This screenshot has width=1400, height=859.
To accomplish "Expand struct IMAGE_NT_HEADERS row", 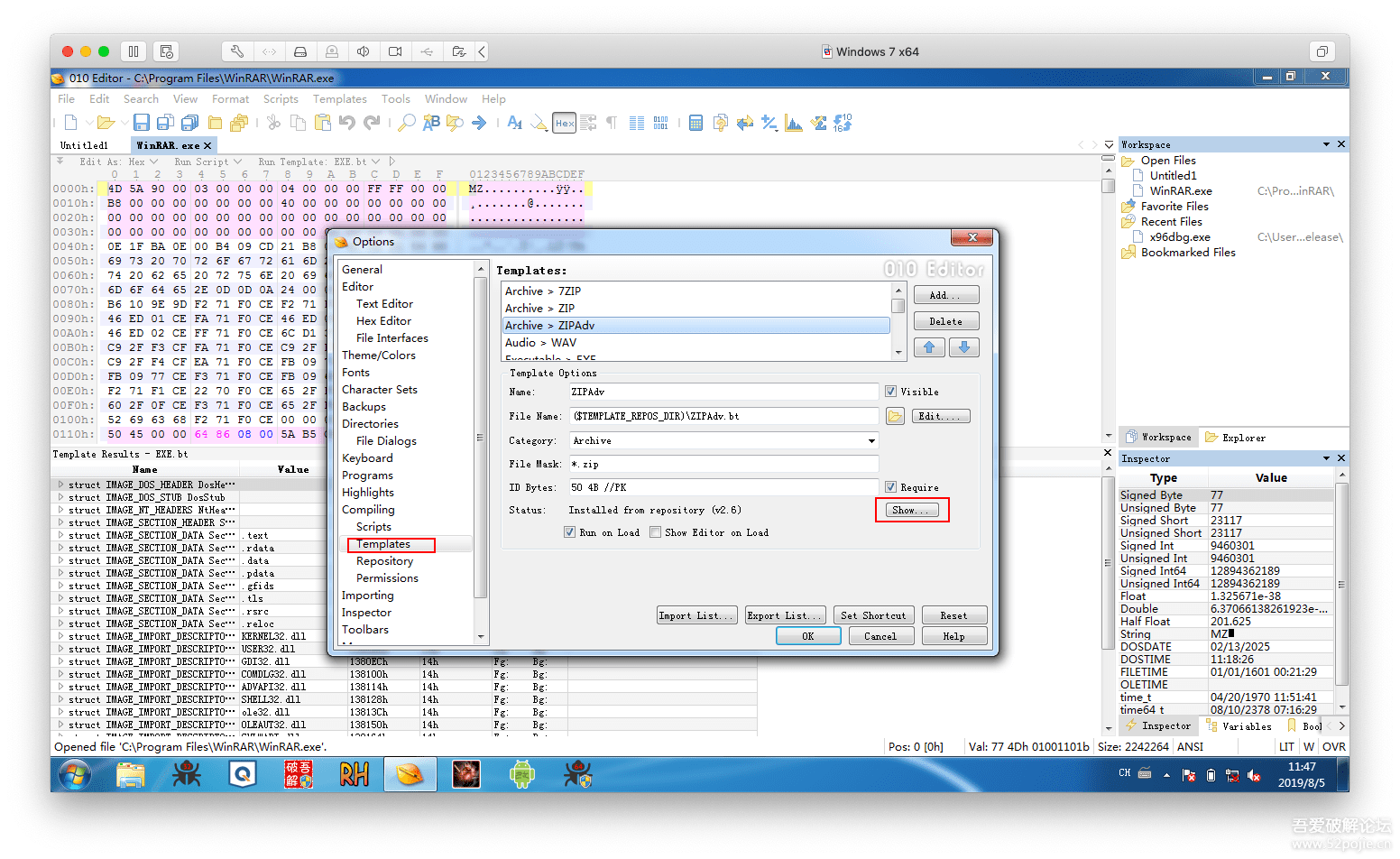I will (x=61, y=510).
